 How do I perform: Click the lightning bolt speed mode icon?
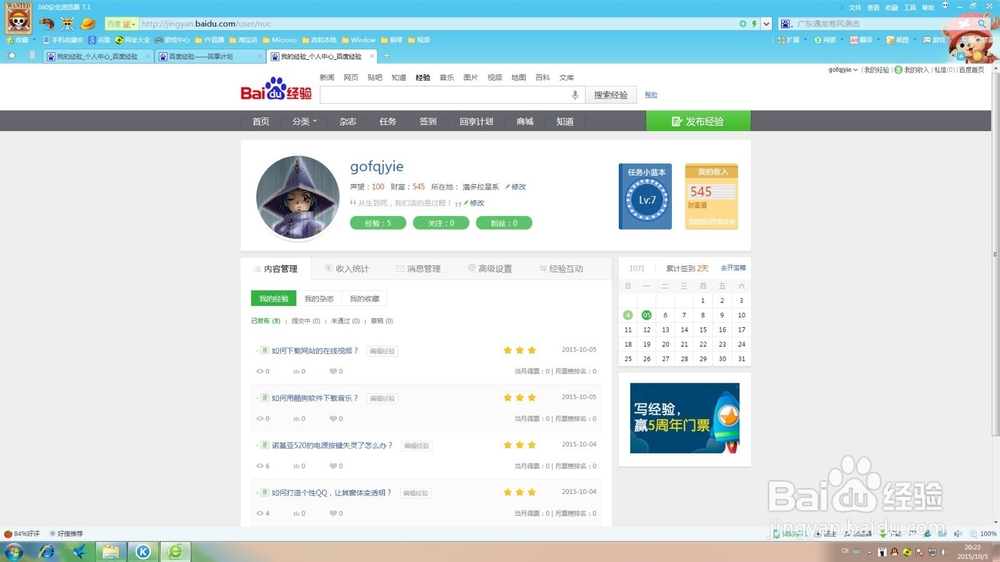coord(754,24)
